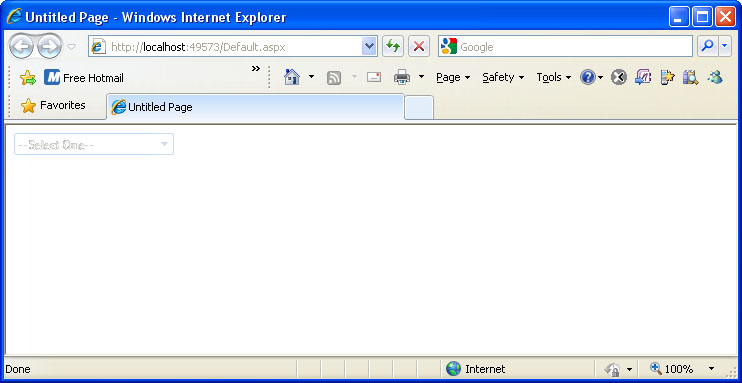Click the red Stop loading button
Viewport: 742px width, 383px height.
419,46
